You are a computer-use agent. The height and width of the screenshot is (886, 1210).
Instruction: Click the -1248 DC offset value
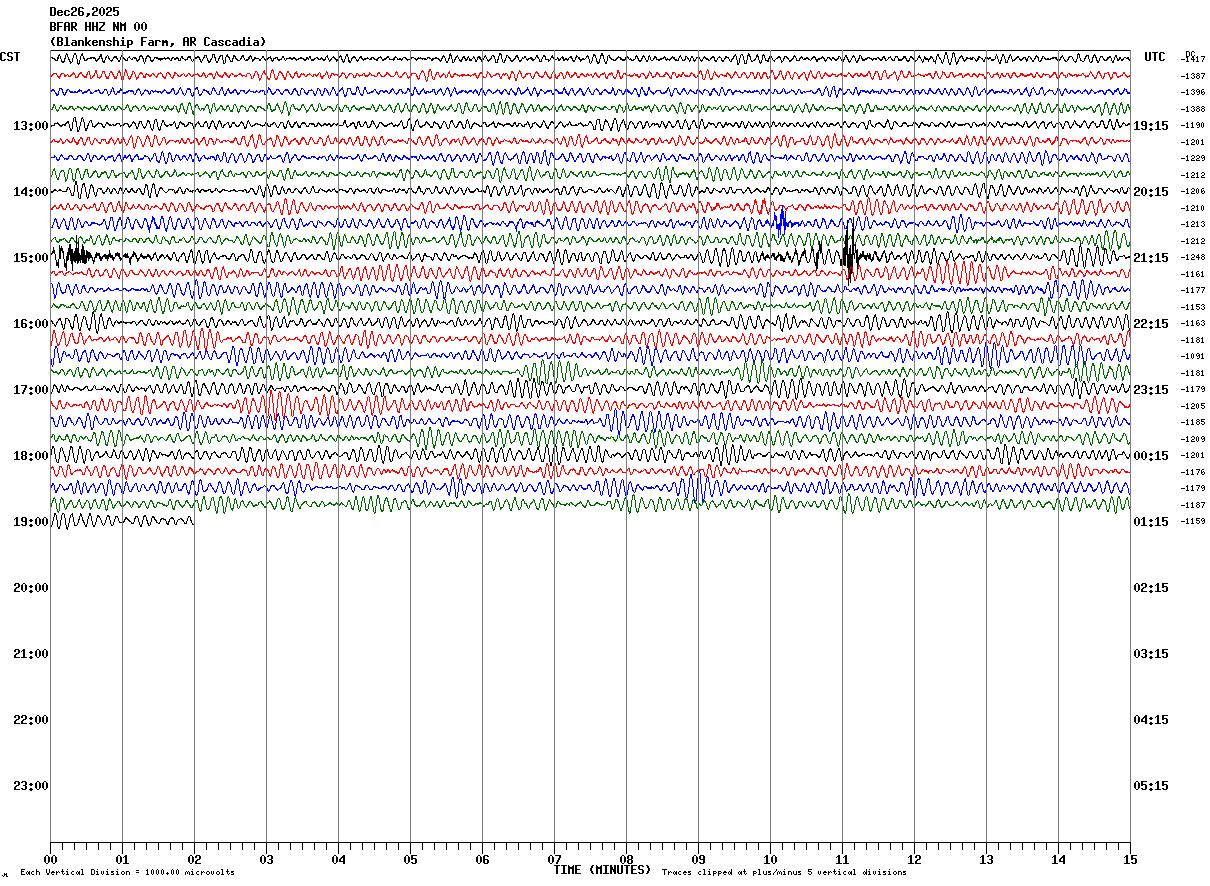1193,258
